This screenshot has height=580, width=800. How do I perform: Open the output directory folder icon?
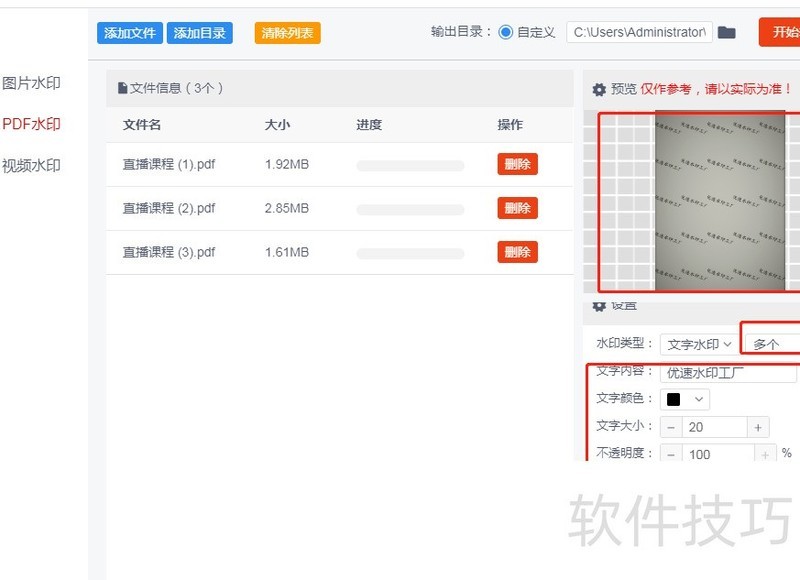click(x=727, y=33)
